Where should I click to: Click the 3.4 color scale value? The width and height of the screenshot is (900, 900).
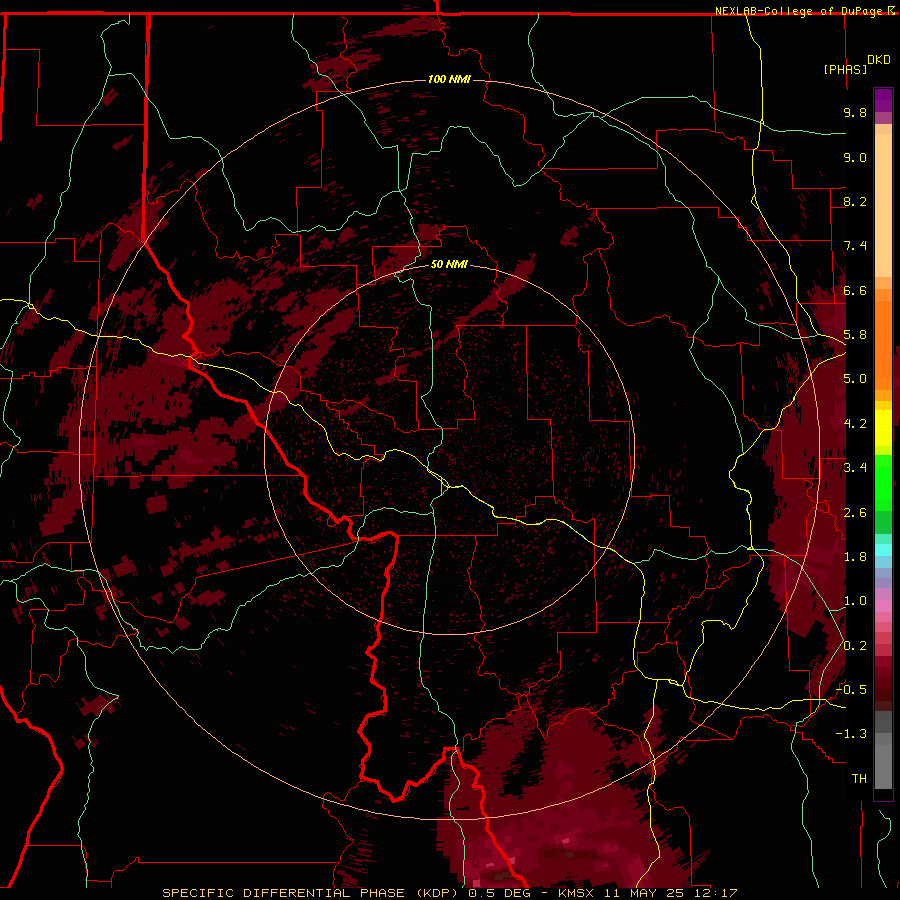click(855, 468)
